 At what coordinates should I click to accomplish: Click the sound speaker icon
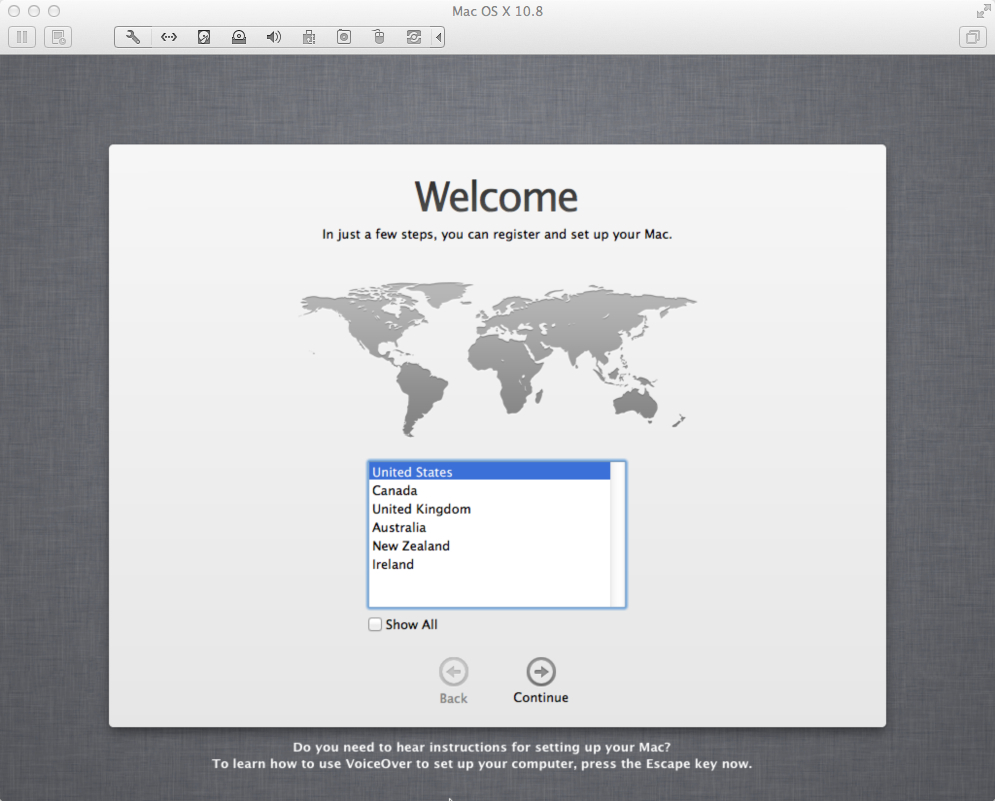tap(273, 37)
